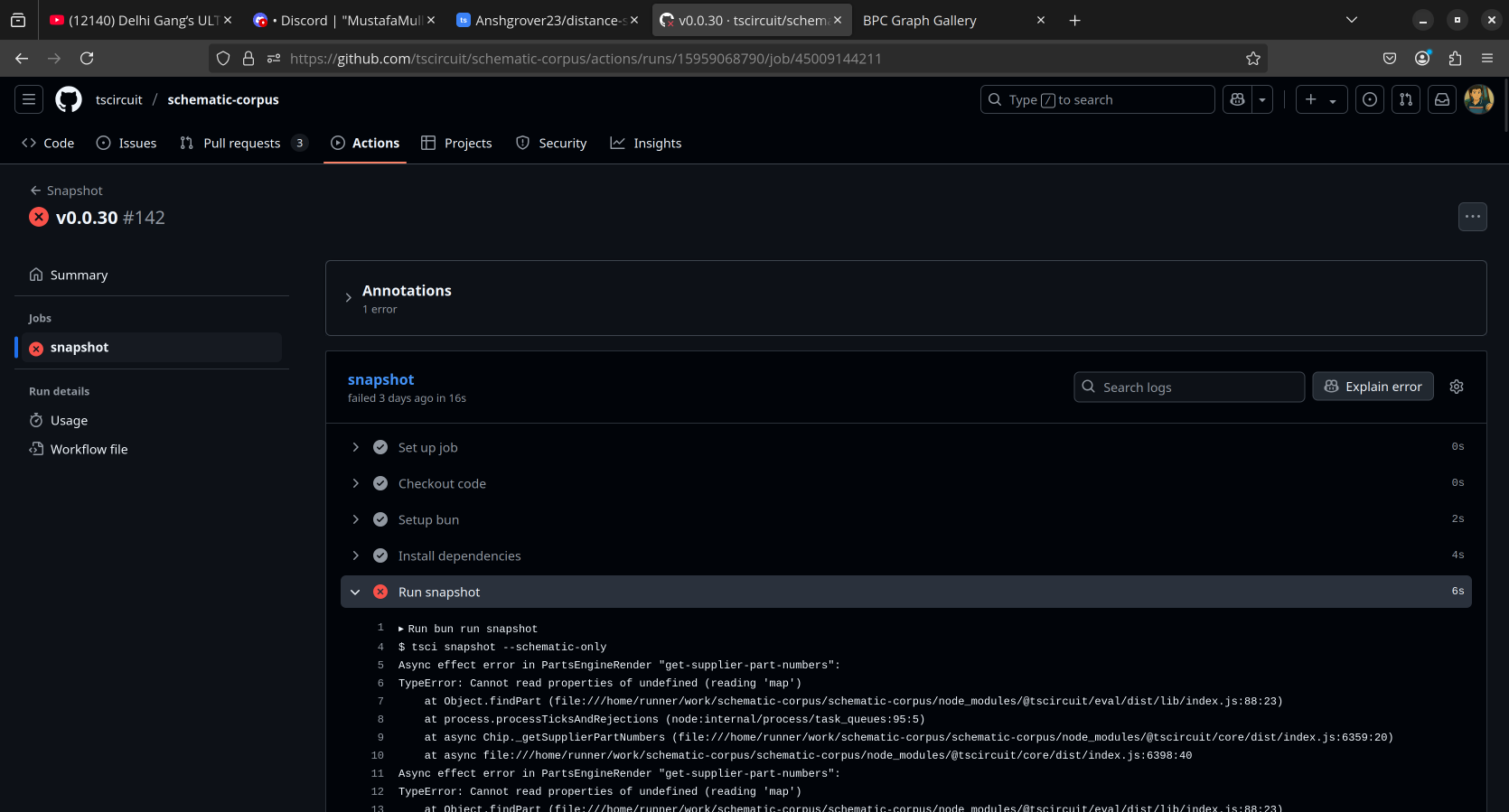Open the Workflow file link
This screenshot has width=1509, height=812.
89,449
